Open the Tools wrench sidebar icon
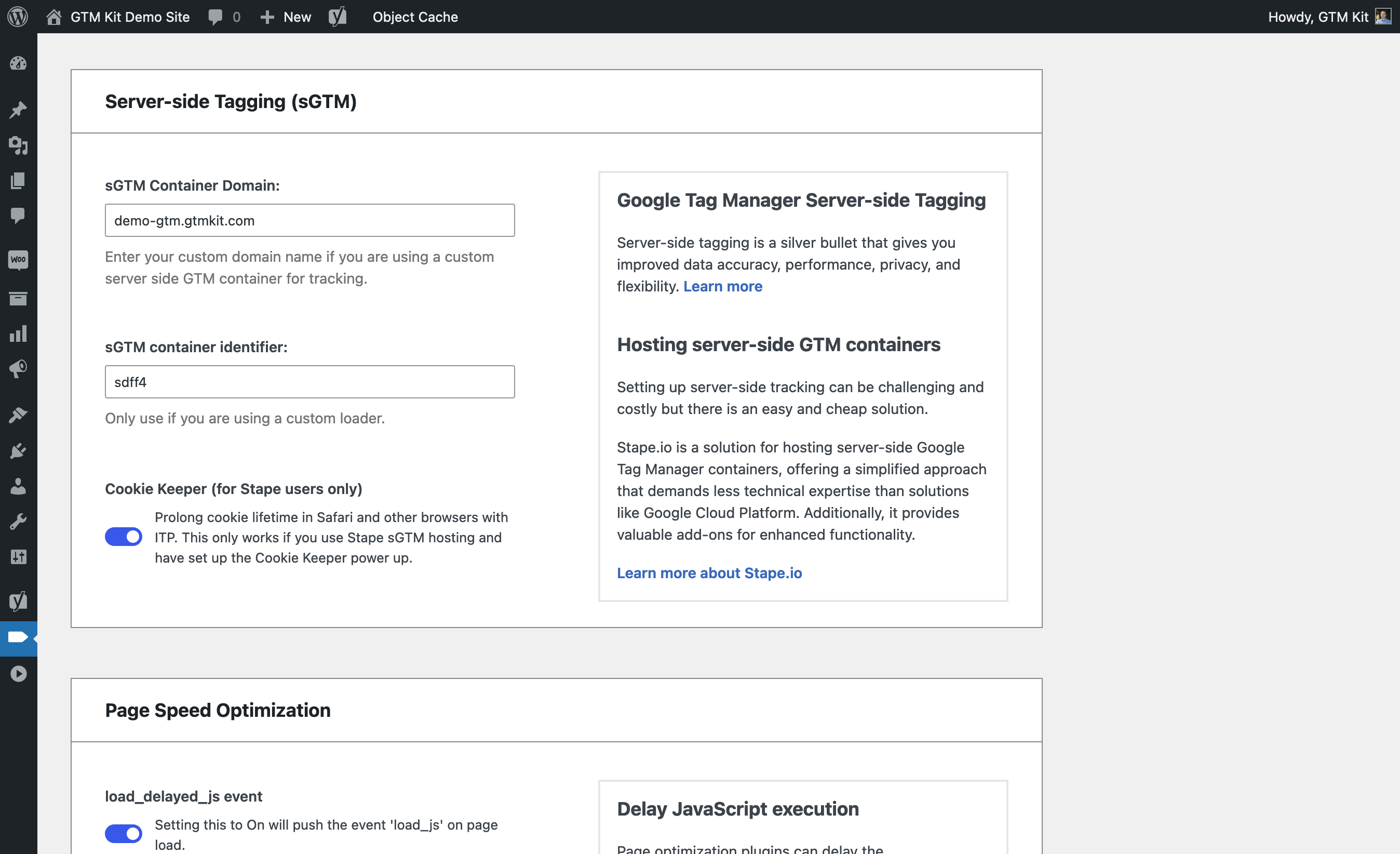The width and height of the screenshot is (1400, 854). [18, 522]
